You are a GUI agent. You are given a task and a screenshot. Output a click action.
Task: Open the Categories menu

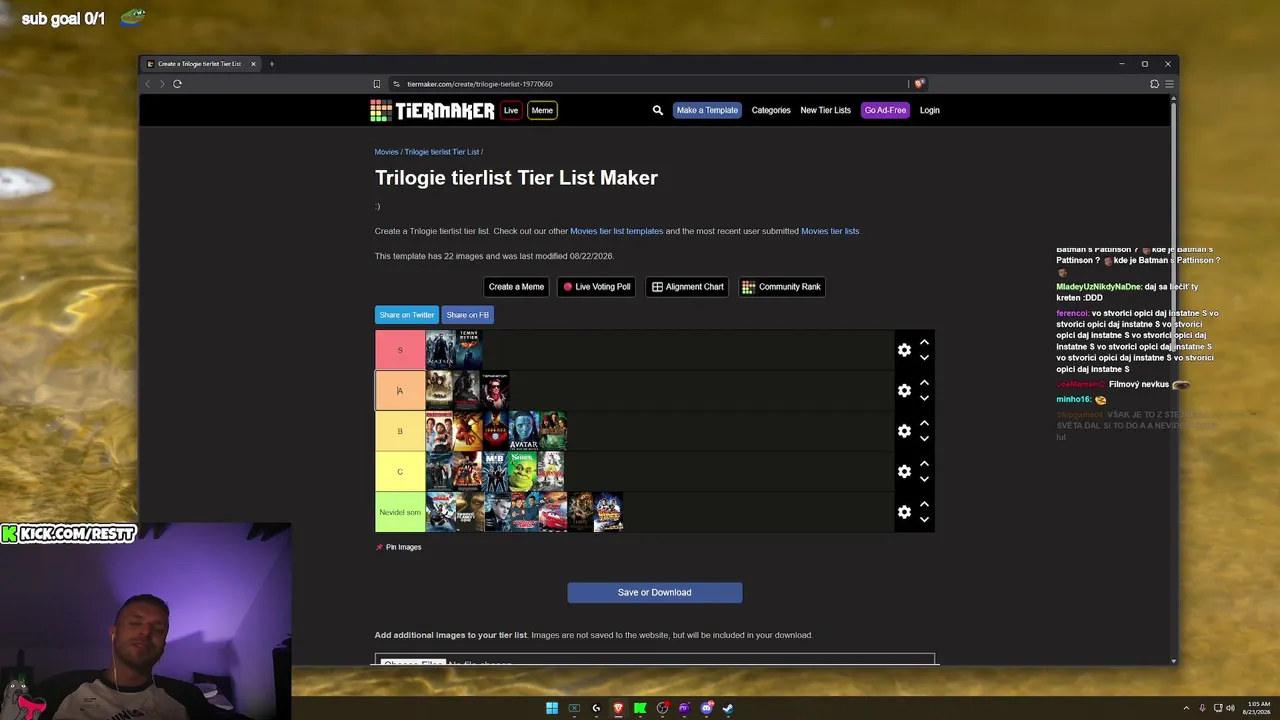(x=771, y=110)
